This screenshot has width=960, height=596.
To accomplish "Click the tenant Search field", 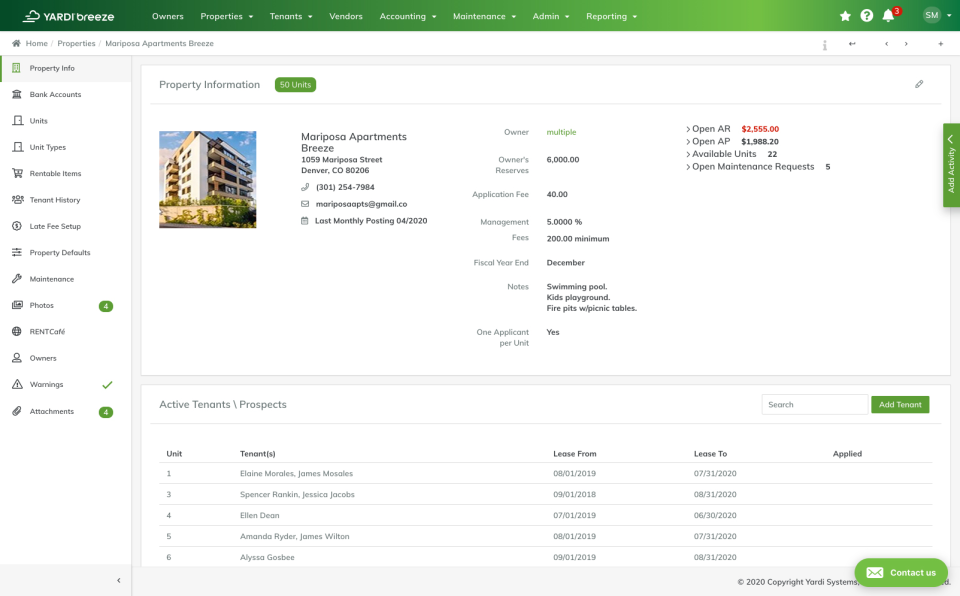I will tap(815, 404).
